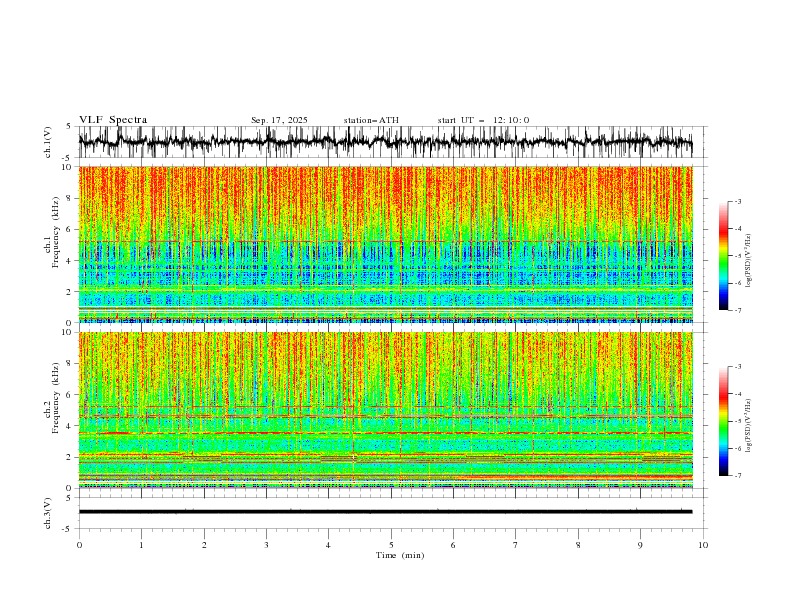The width and height of the screenshot is (792, 612).
Task: Click the ch.3 flat black waveform trace
Action: (x=385, y=512)
